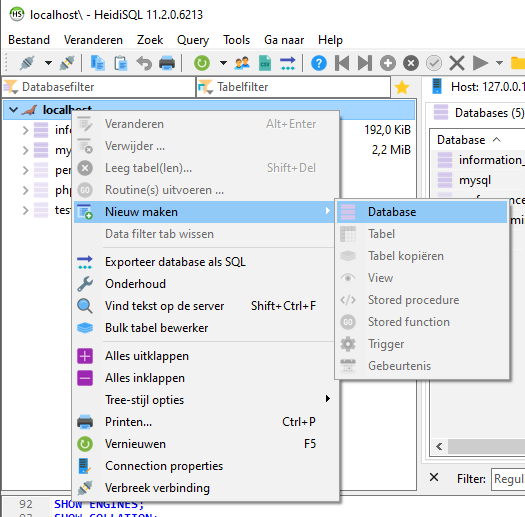This screenshot has width=525, height=517.
Task: Go to first row toolbar icon
Action: pos(342,63)
